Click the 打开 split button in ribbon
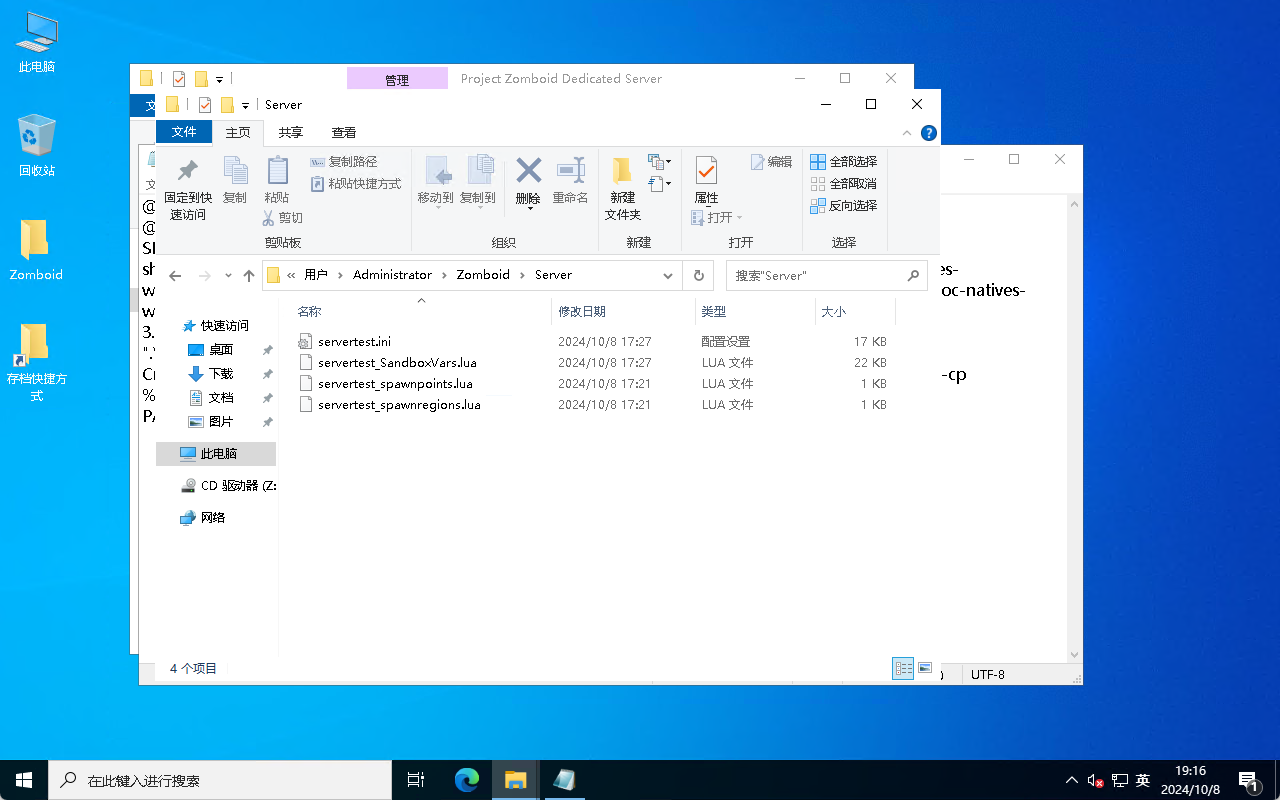Screen dimensions: 1280x800 coord(716,218)
